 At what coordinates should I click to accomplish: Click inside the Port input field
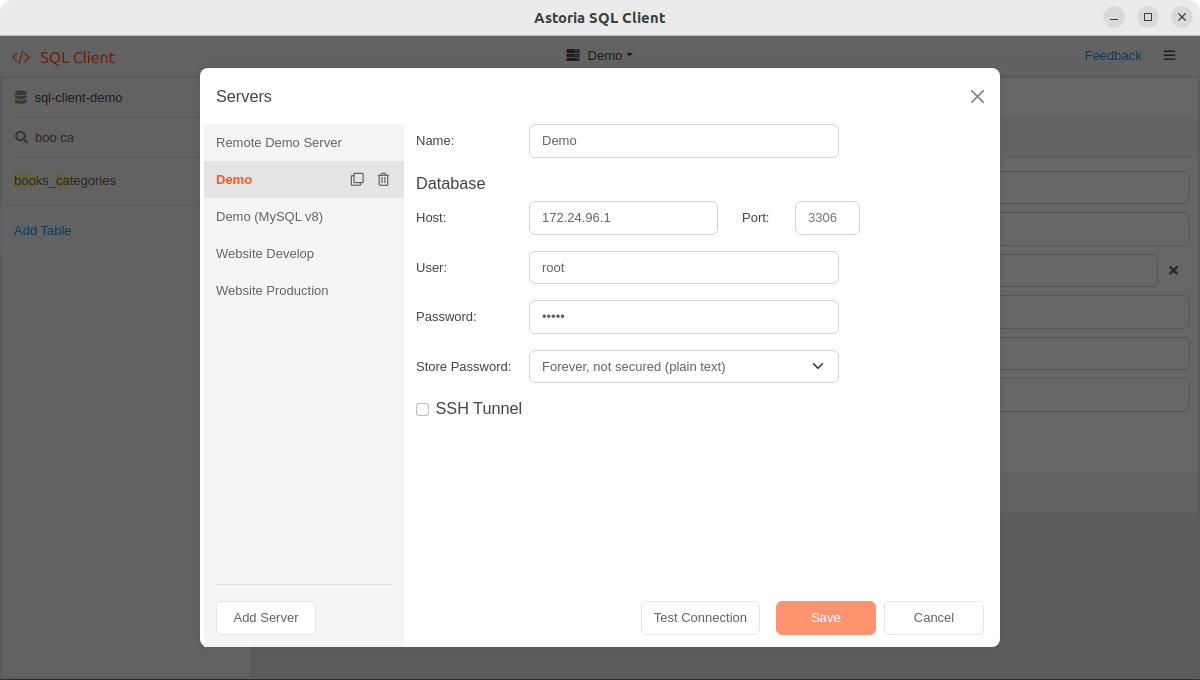[x=826, y=217]
